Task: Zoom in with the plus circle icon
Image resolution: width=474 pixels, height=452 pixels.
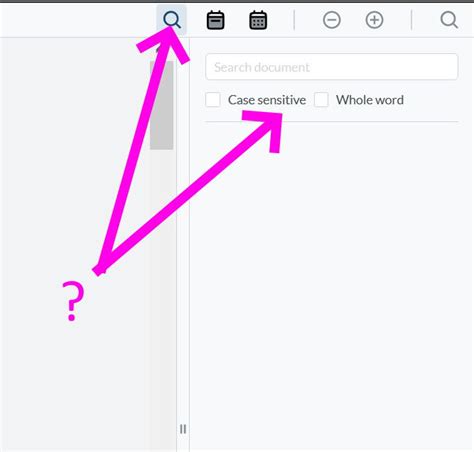Action: 374,20
